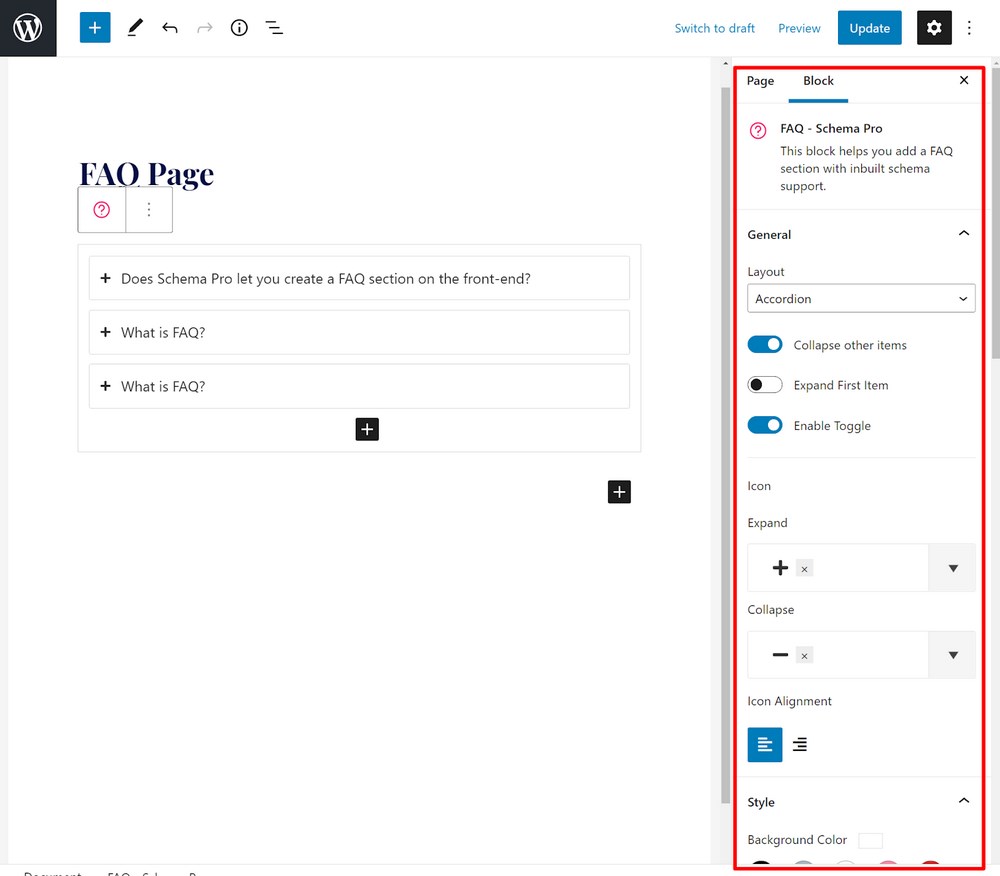Add a new FAQ item with the black plus inside the FAQ block
This screenshot has width=1000, height=876.
click(367, 429)
